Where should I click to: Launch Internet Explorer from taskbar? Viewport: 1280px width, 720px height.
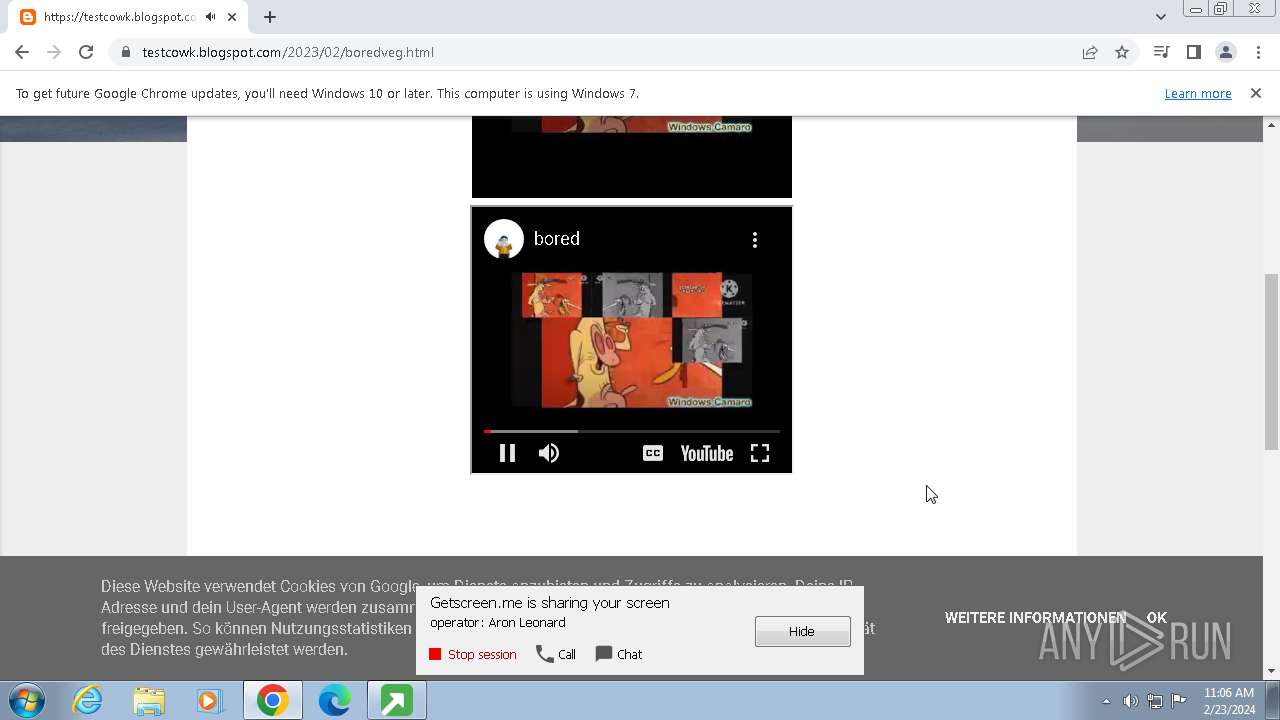coord(88,701)
